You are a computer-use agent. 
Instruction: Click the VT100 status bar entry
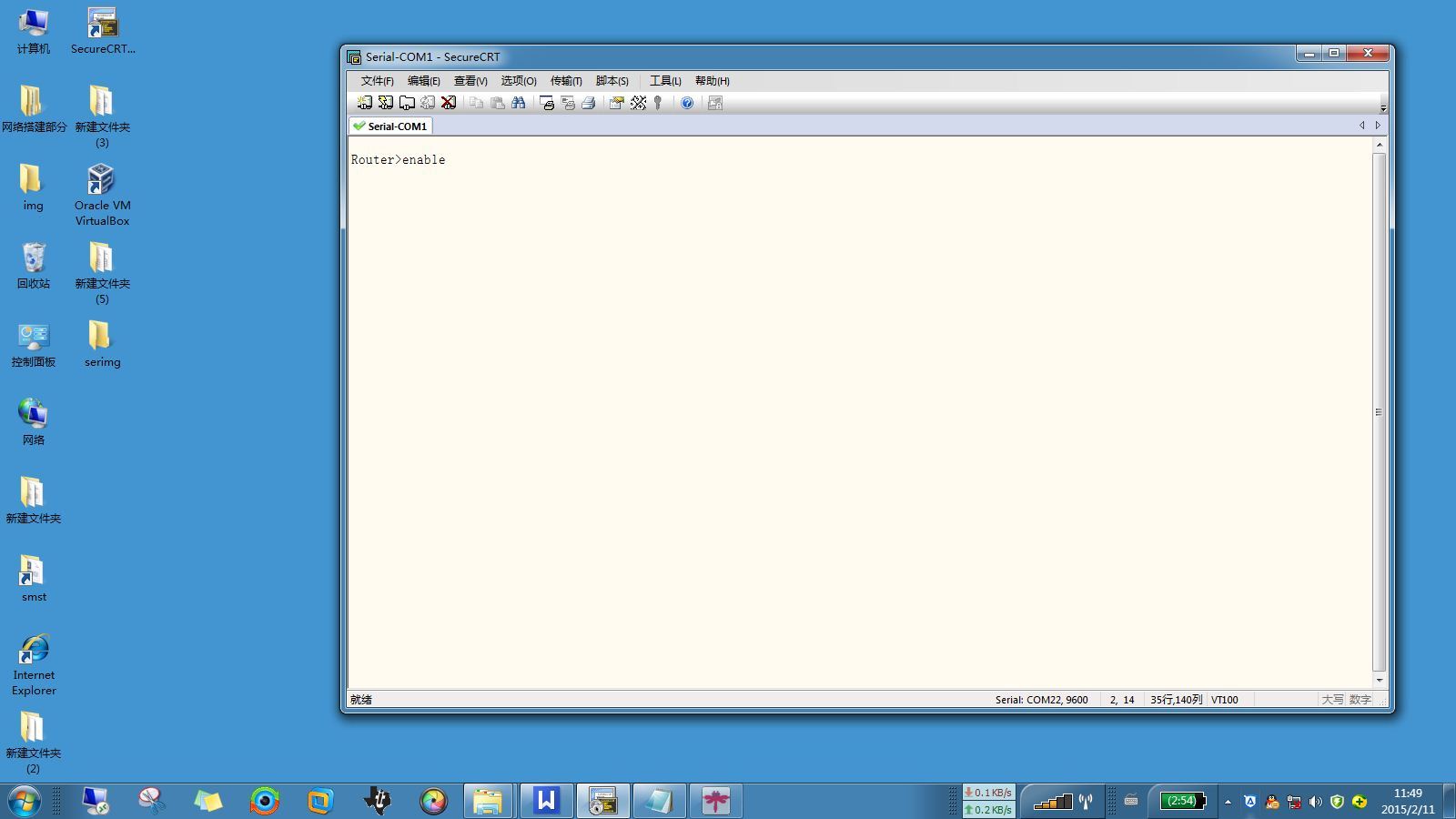1225,700
